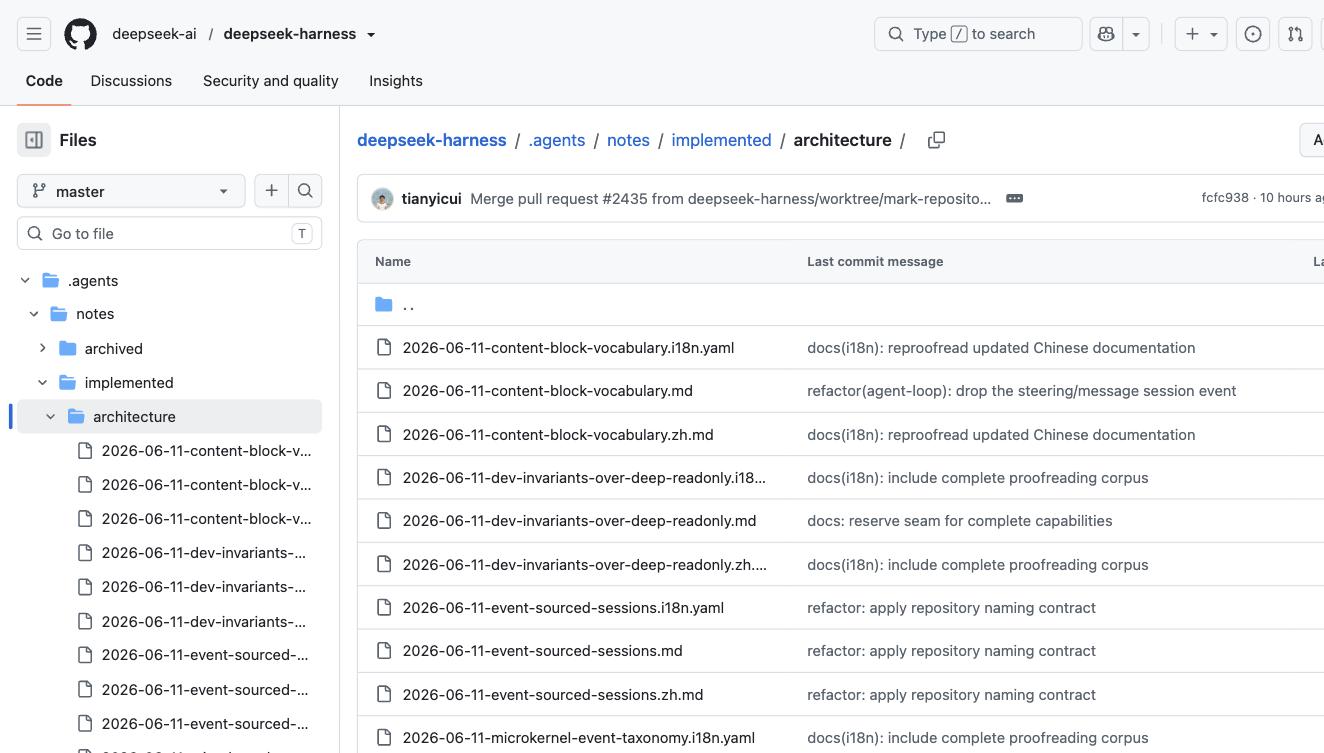Expand the archived folder chevron
Viewport: 1324px width, 753px height.
point(42,348)
